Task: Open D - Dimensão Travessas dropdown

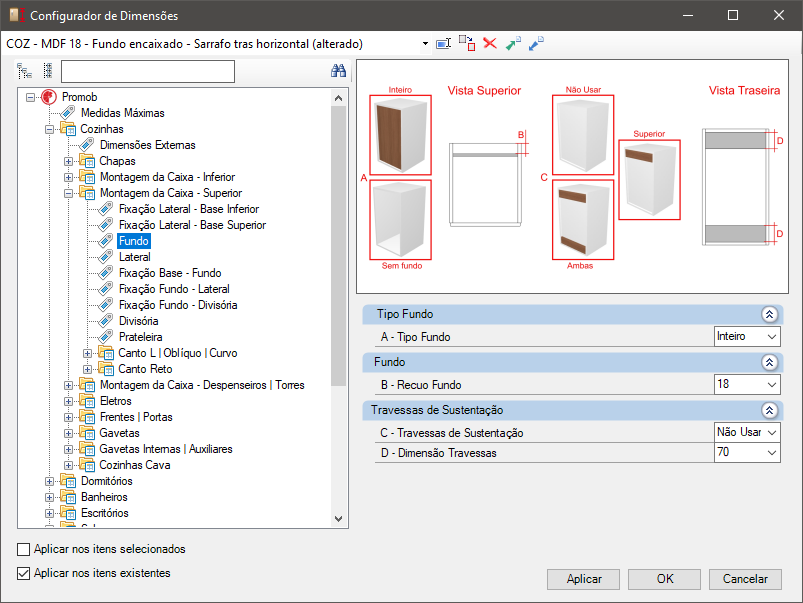Action: 772,453
